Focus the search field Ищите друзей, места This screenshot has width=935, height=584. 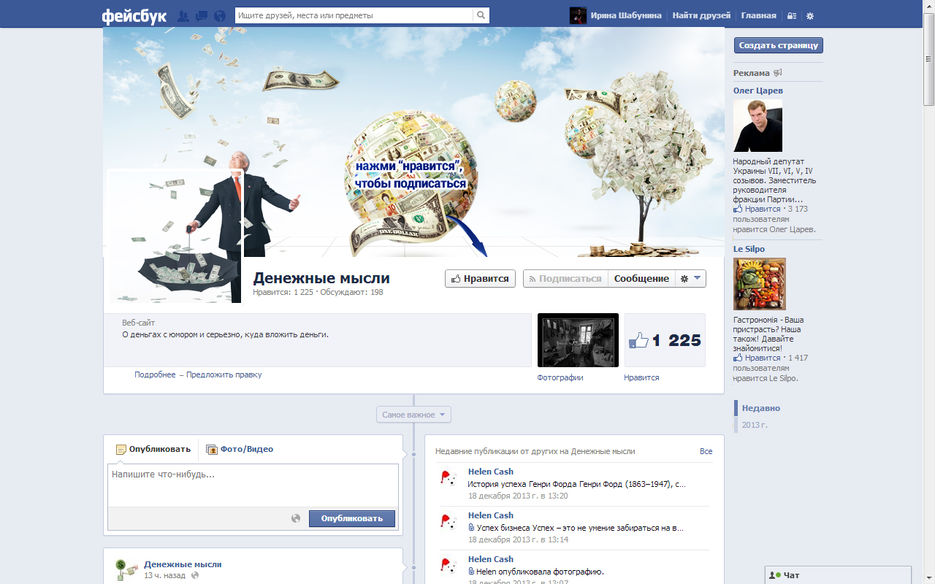pyautogui.click(x=355, y=16)
